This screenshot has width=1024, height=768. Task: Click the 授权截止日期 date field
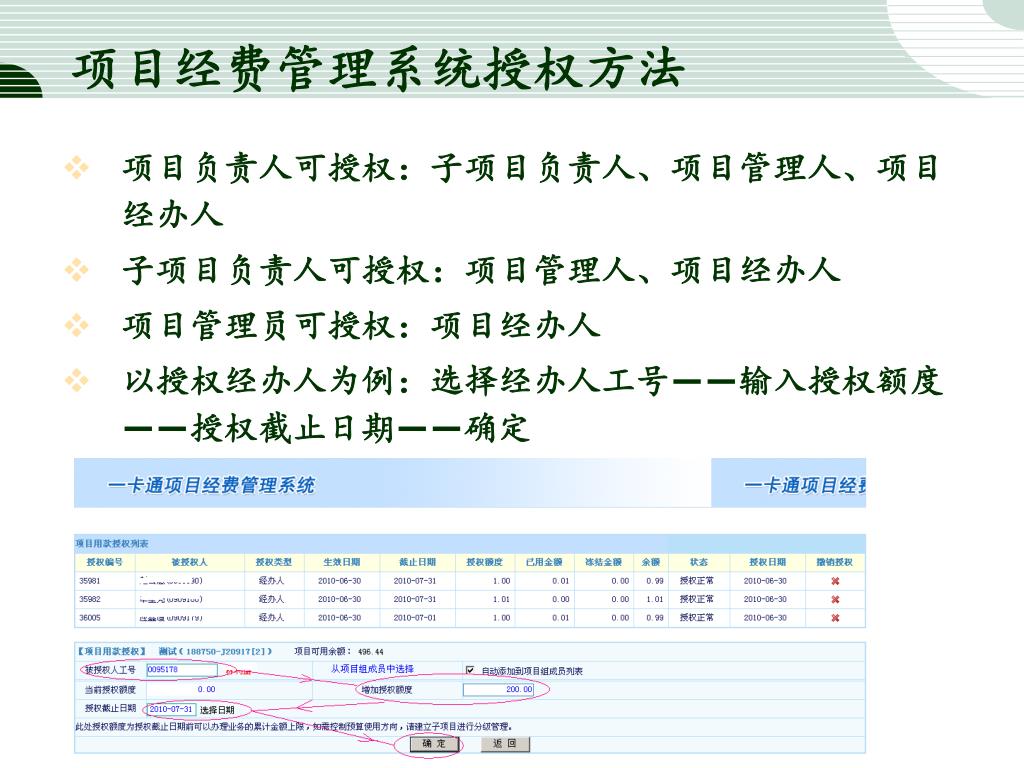[x=172, y=709]
